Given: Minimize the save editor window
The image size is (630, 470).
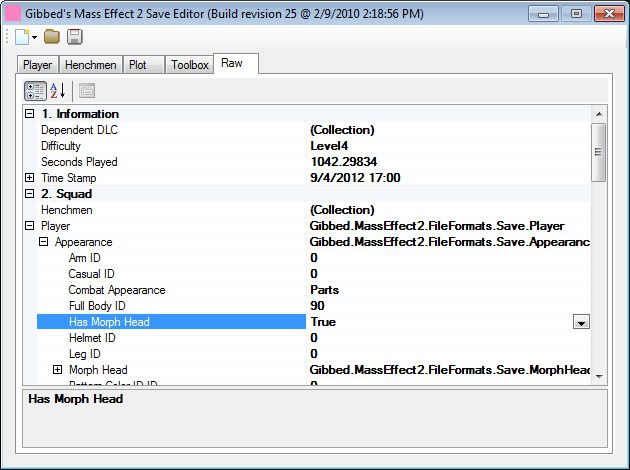Looking at the screenshot, I should pos(543,14).
